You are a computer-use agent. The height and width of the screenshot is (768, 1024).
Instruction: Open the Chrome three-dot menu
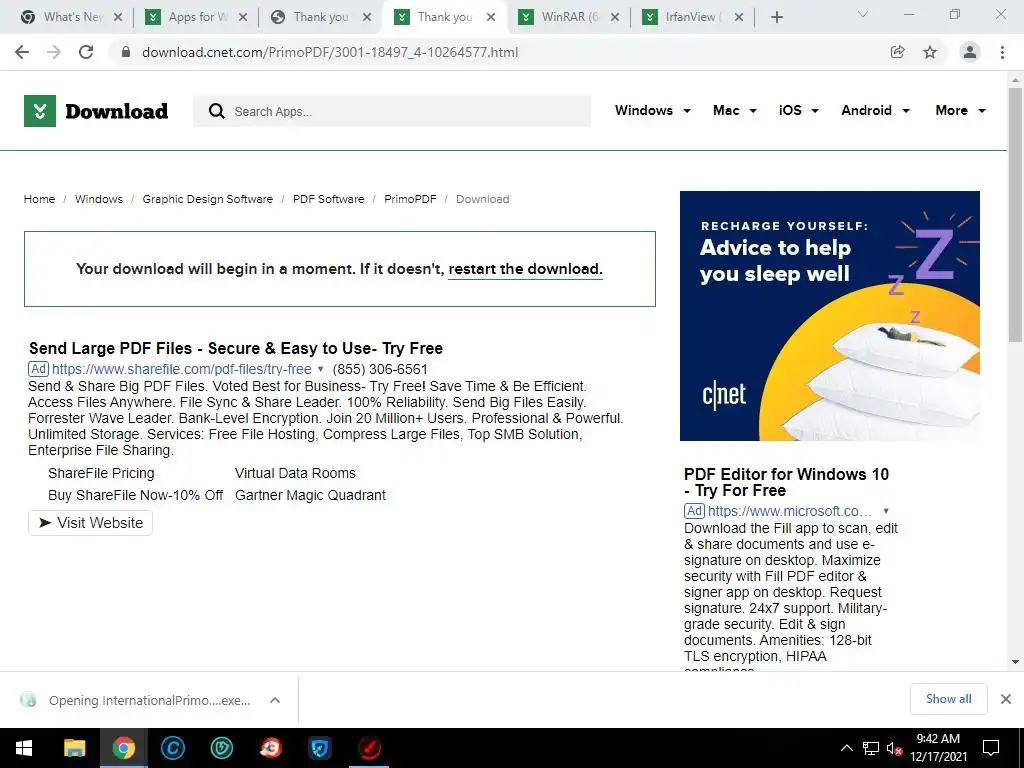click(x=1002, y=52)
